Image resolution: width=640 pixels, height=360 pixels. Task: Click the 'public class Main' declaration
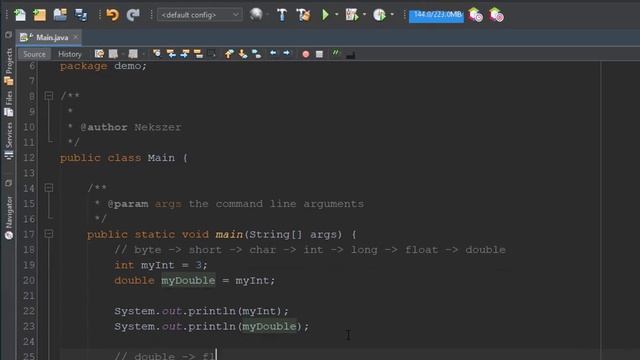click(x=124, y=158)
